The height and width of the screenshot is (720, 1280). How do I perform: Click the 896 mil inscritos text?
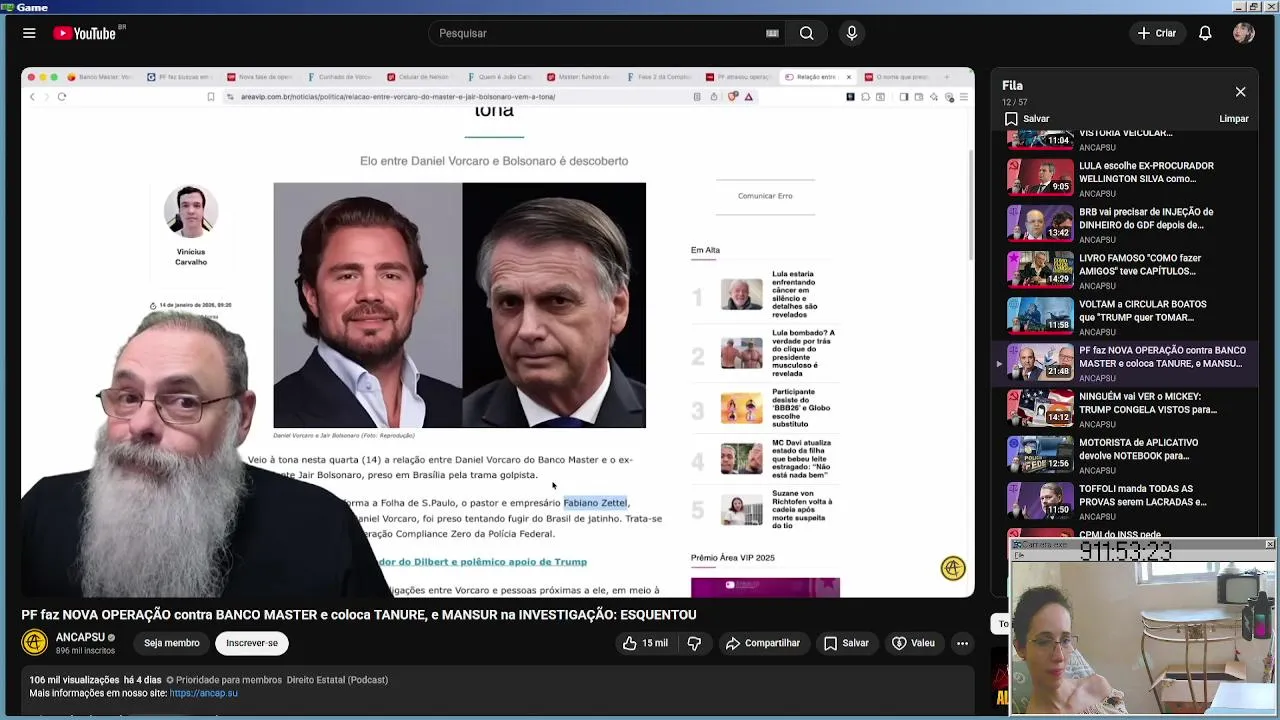pos(85,651)
